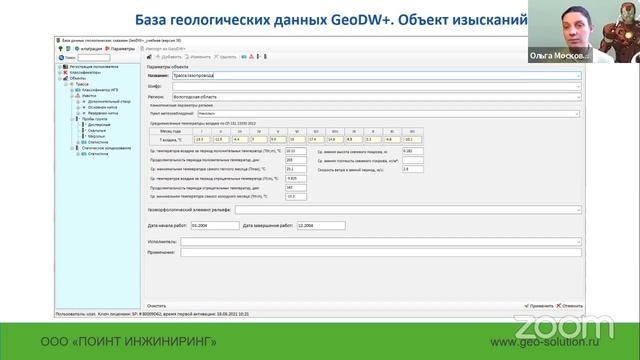Image resolution: width=640 pixels, height=360 pixels.
Task: Click the month XII air temperature cell
Action: tap(412, 140)
